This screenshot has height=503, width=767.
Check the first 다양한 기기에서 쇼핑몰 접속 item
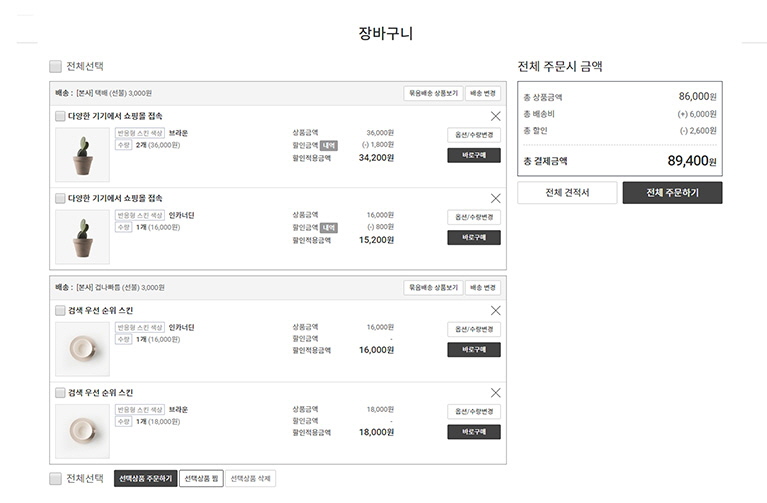(x=60, y=116)
